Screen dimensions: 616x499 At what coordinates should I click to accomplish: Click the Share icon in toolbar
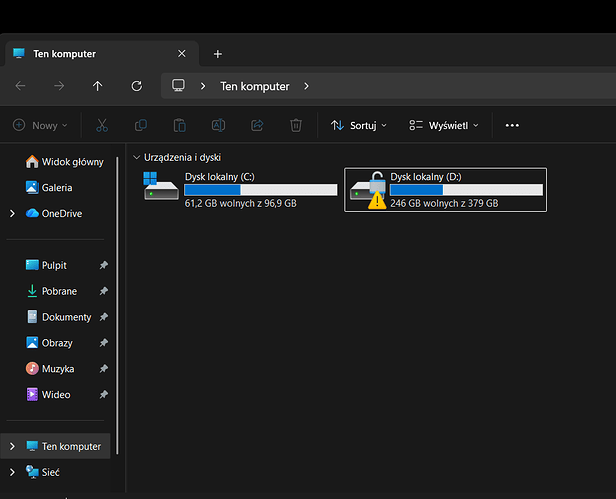(257, 125)
